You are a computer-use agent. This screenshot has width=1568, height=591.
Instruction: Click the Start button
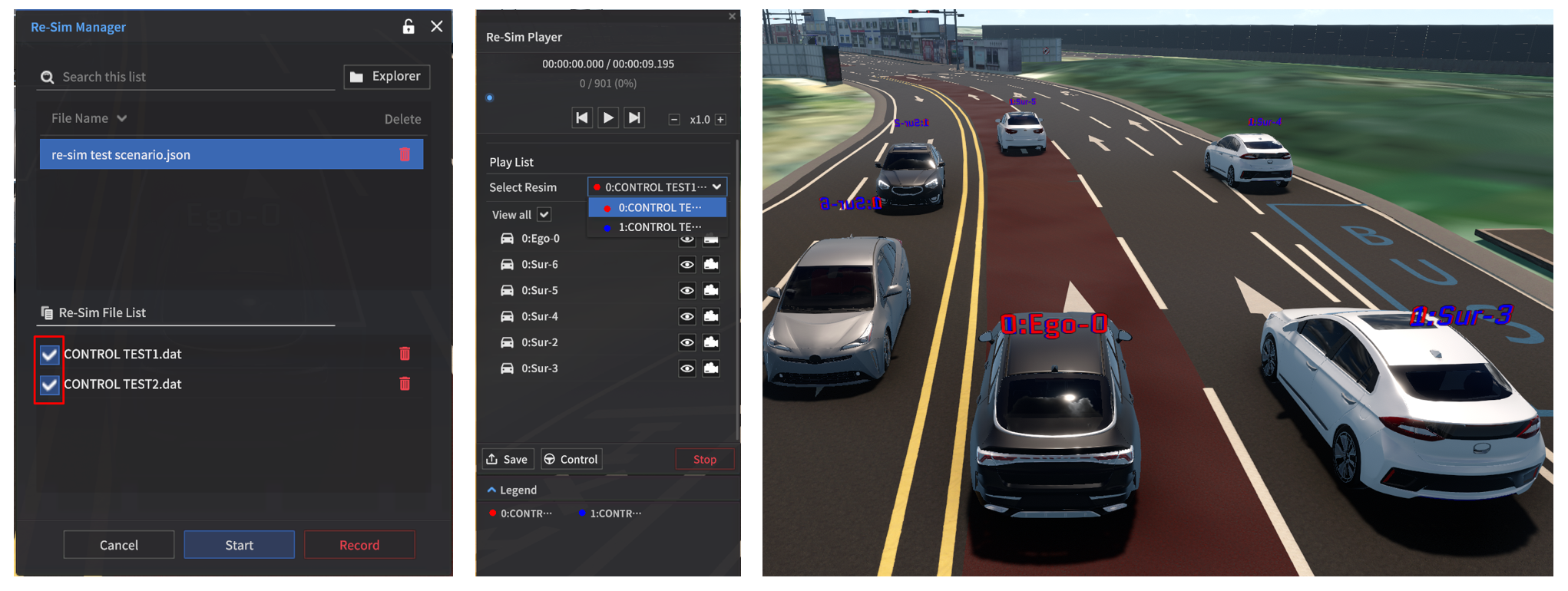click(x=239, y=545)
